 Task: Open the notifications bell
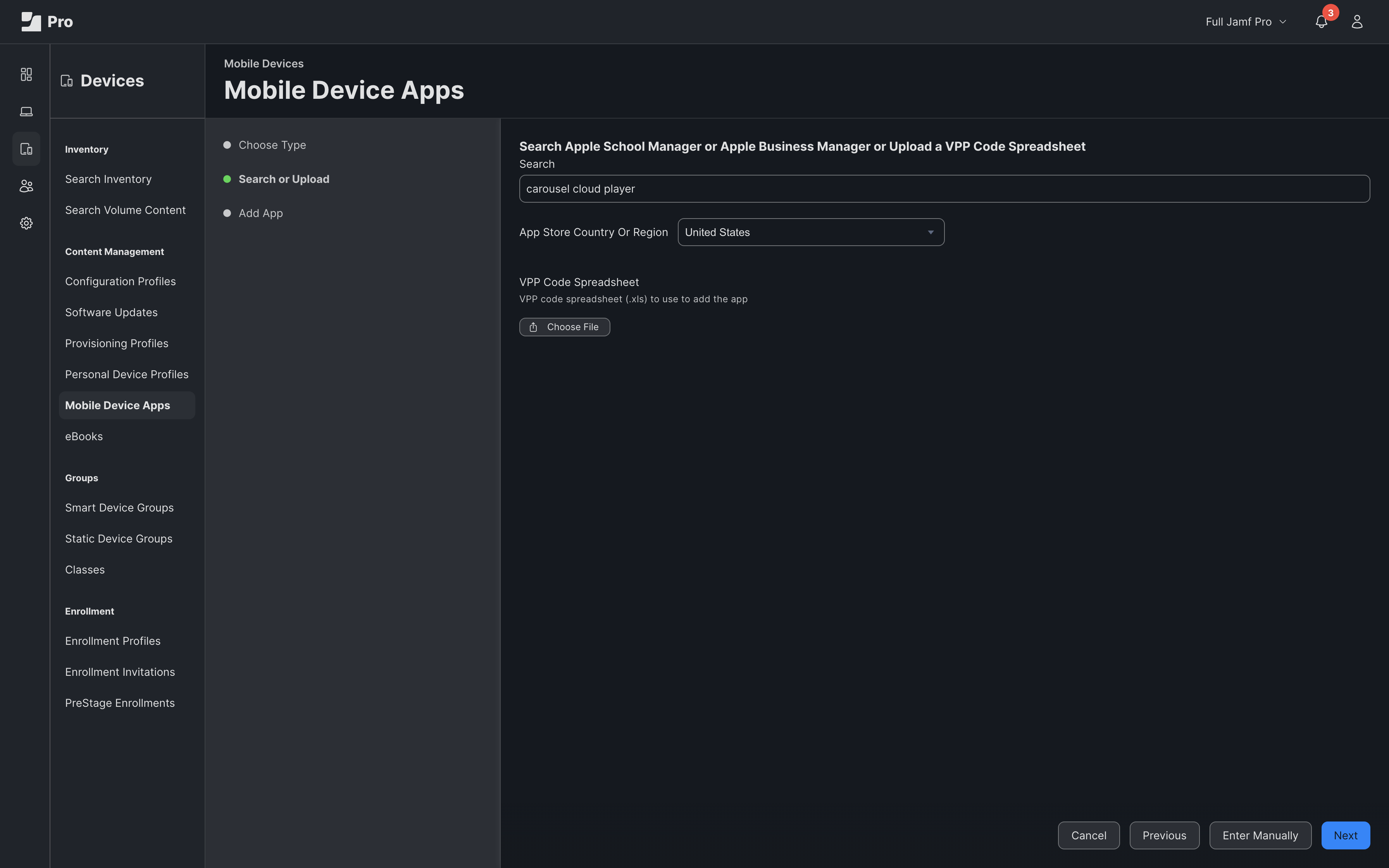pos(1321,22)
